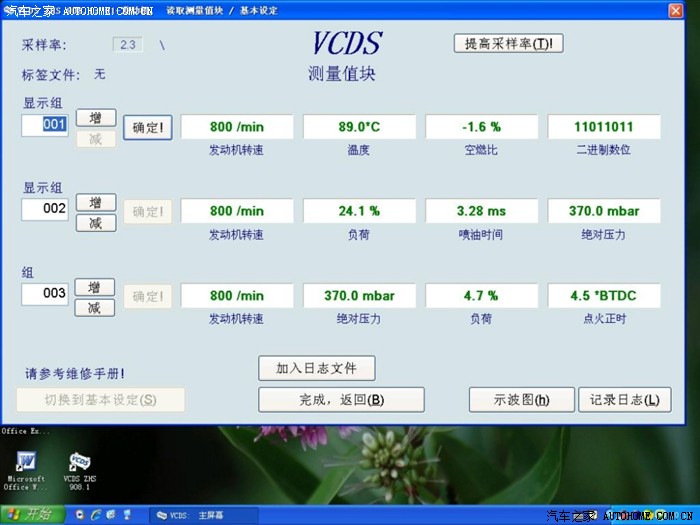The image size is (700, 525).
Task: Increase group 002 with 增 button
Action: (96, 203)
